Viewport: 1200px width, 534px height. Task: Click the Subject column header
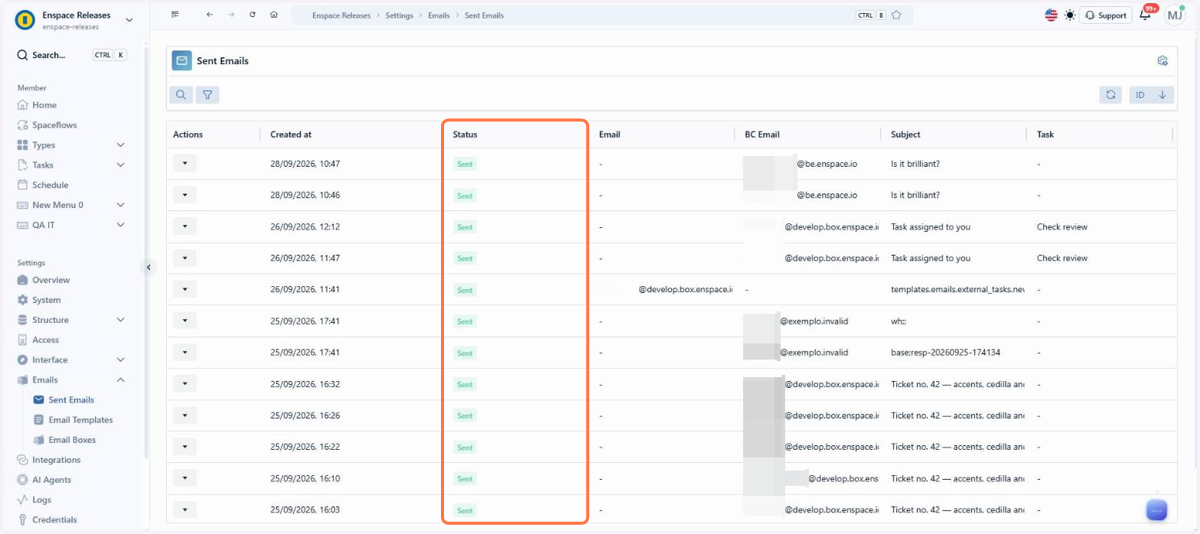(x=905, y=134)
